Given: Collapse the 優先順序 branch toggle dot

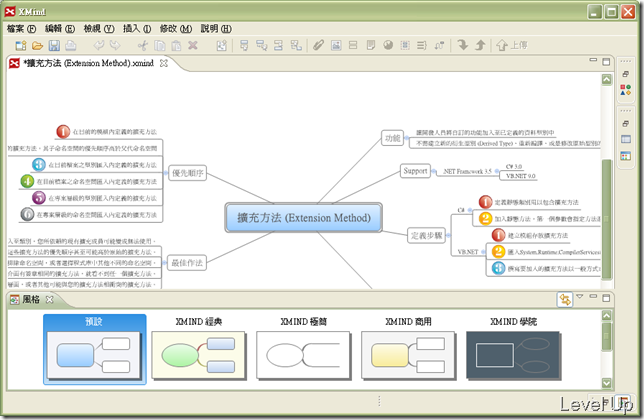Looking at the screenshot, I should (166, 173).
